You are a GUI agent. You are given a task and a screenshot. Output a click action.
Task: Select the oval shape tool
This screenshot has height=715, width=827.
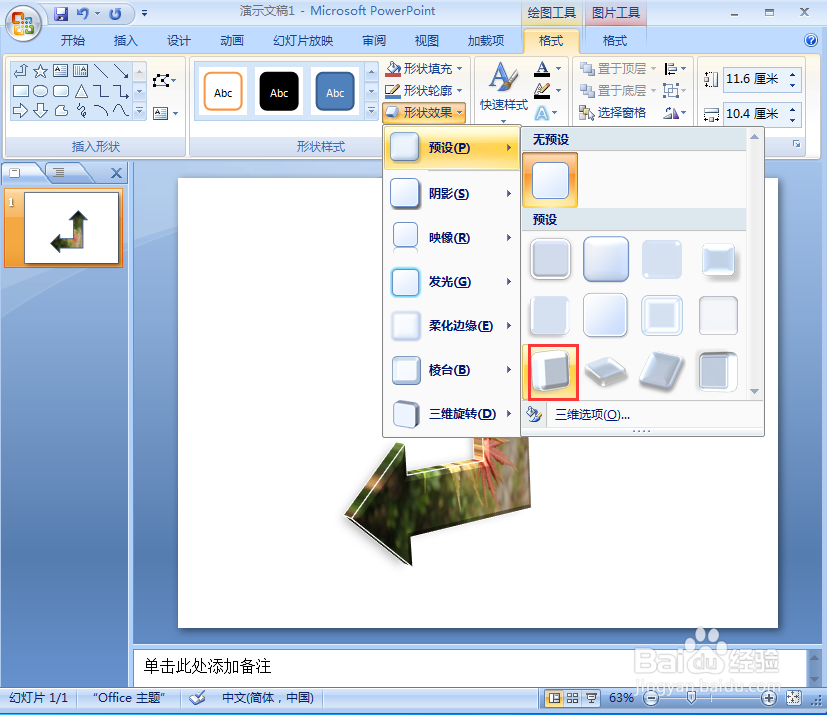tap(40, 91)
